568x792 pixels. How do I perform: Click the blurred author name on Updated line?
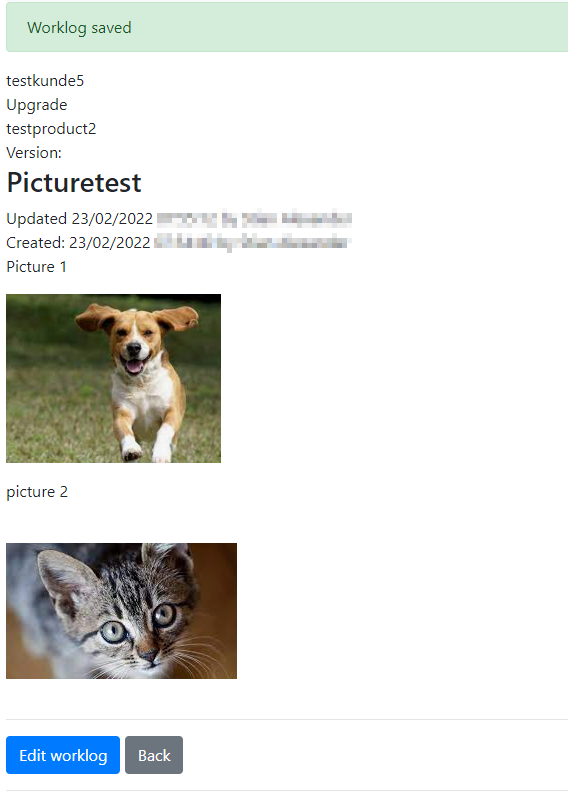(x=296, y=219)
